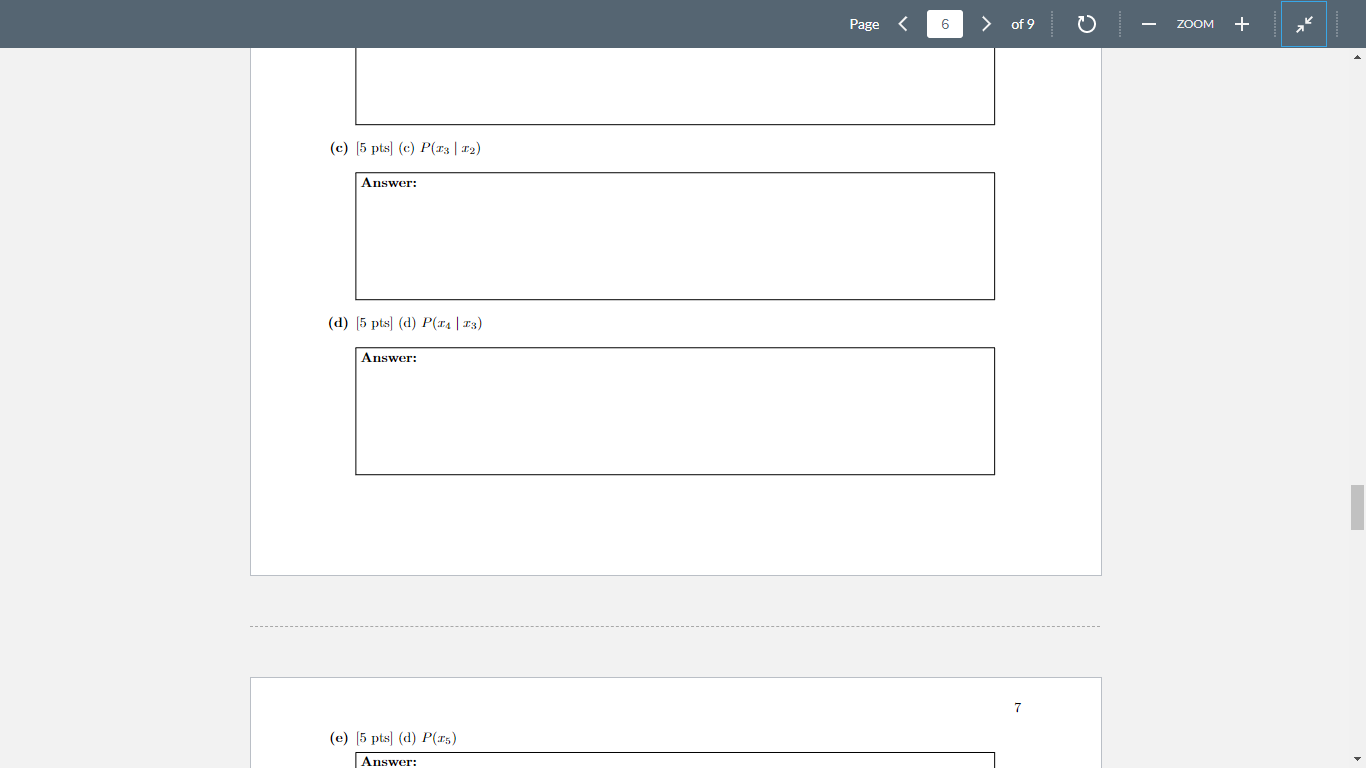Click the question text P(x5)

coord(439,738)
